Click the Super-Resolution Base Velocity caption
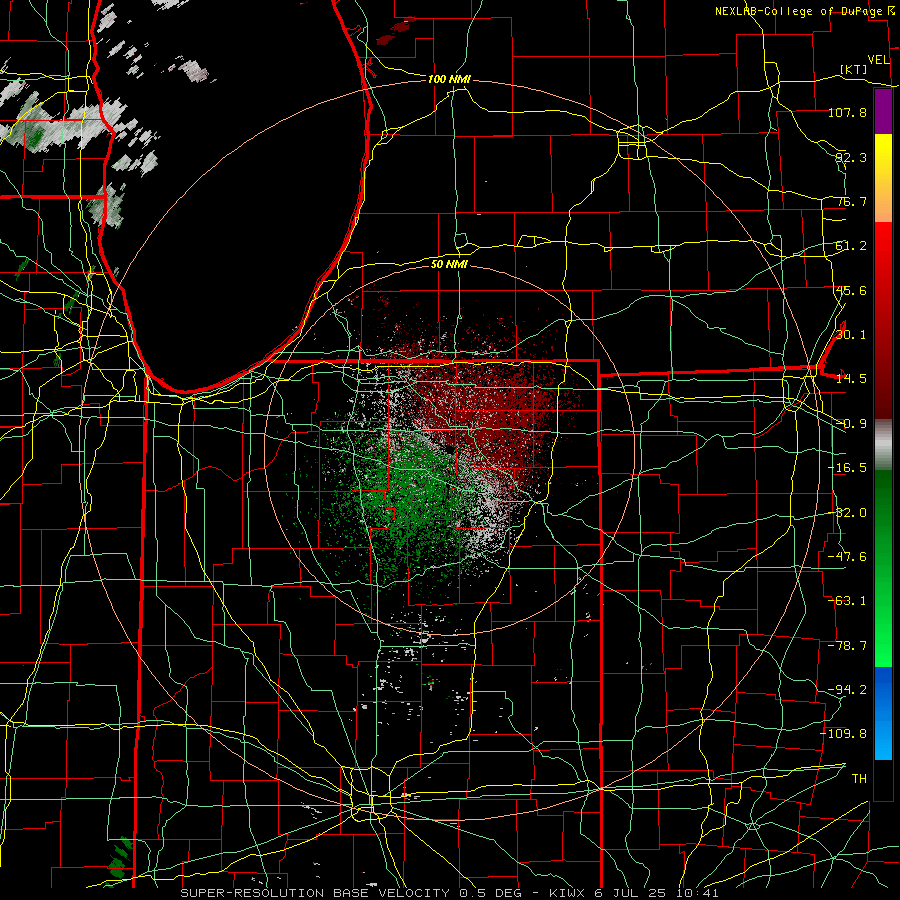This screenshot has width=900, height=900. [x=449, y=893]
